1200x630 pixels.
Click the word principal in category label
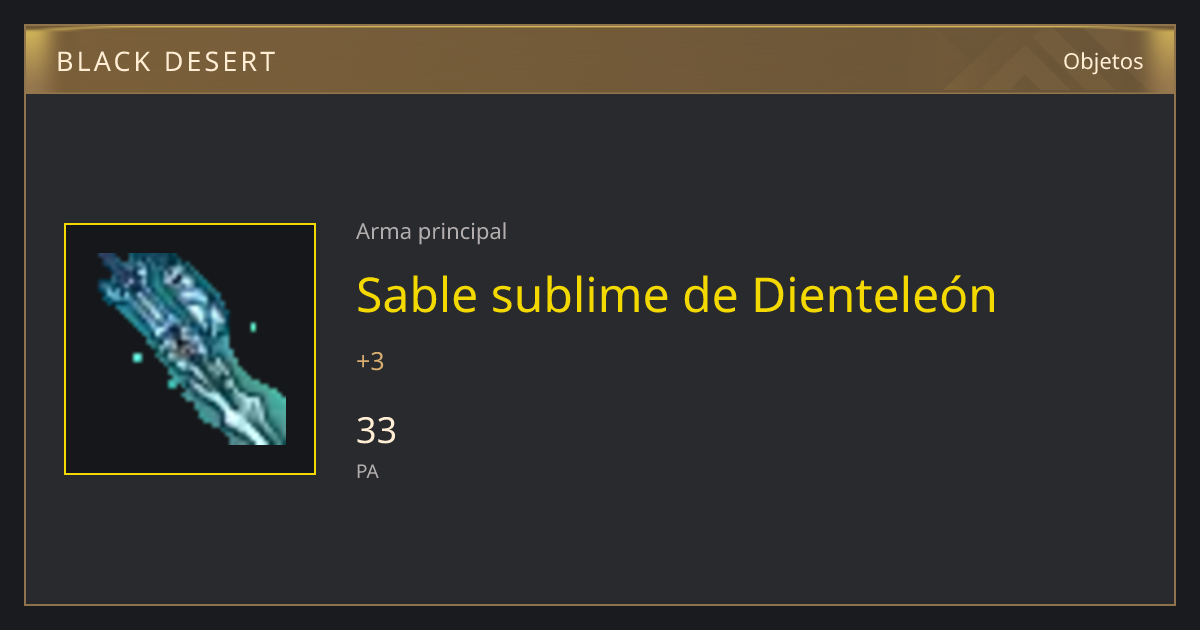[462, 232]
